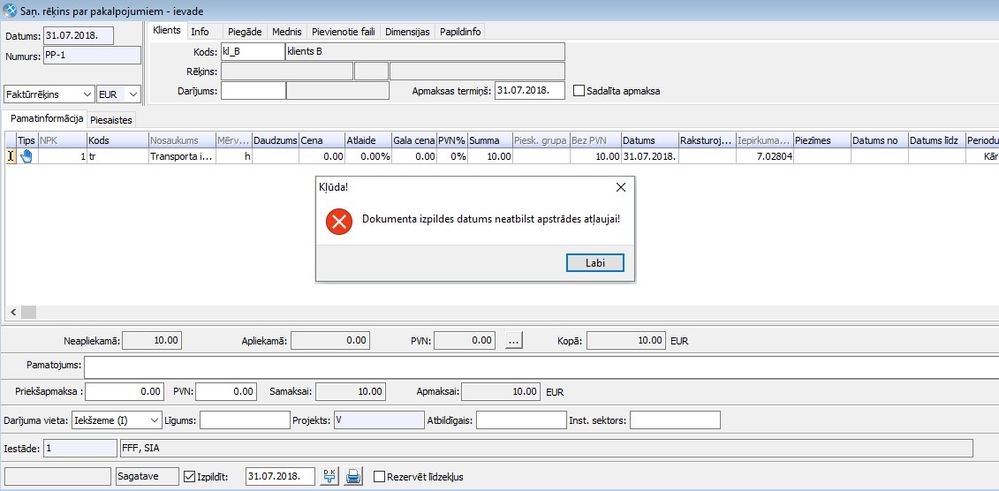Click the Atlaide column header
This screenshot has height=491, width=999.
click(368, 140)
